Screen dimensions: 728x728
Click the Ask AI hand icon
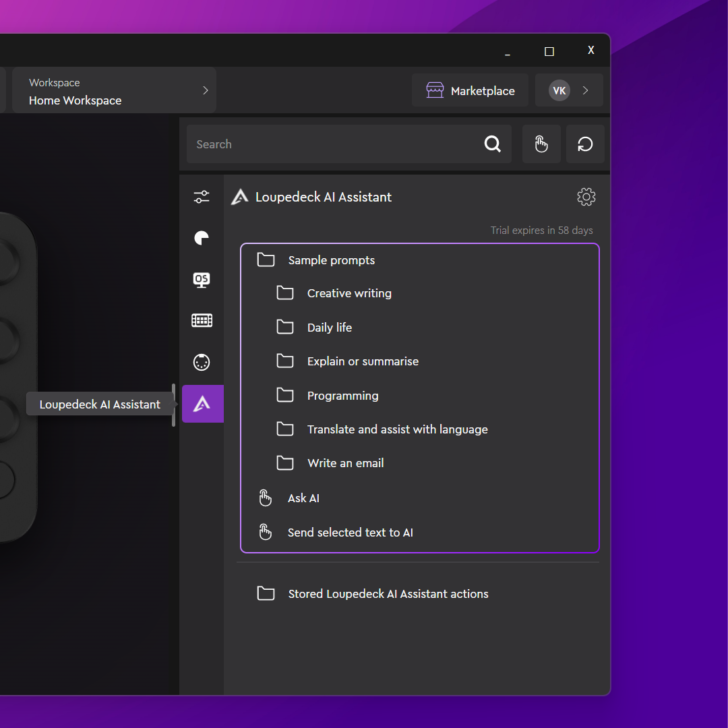(x=265, y=498)
